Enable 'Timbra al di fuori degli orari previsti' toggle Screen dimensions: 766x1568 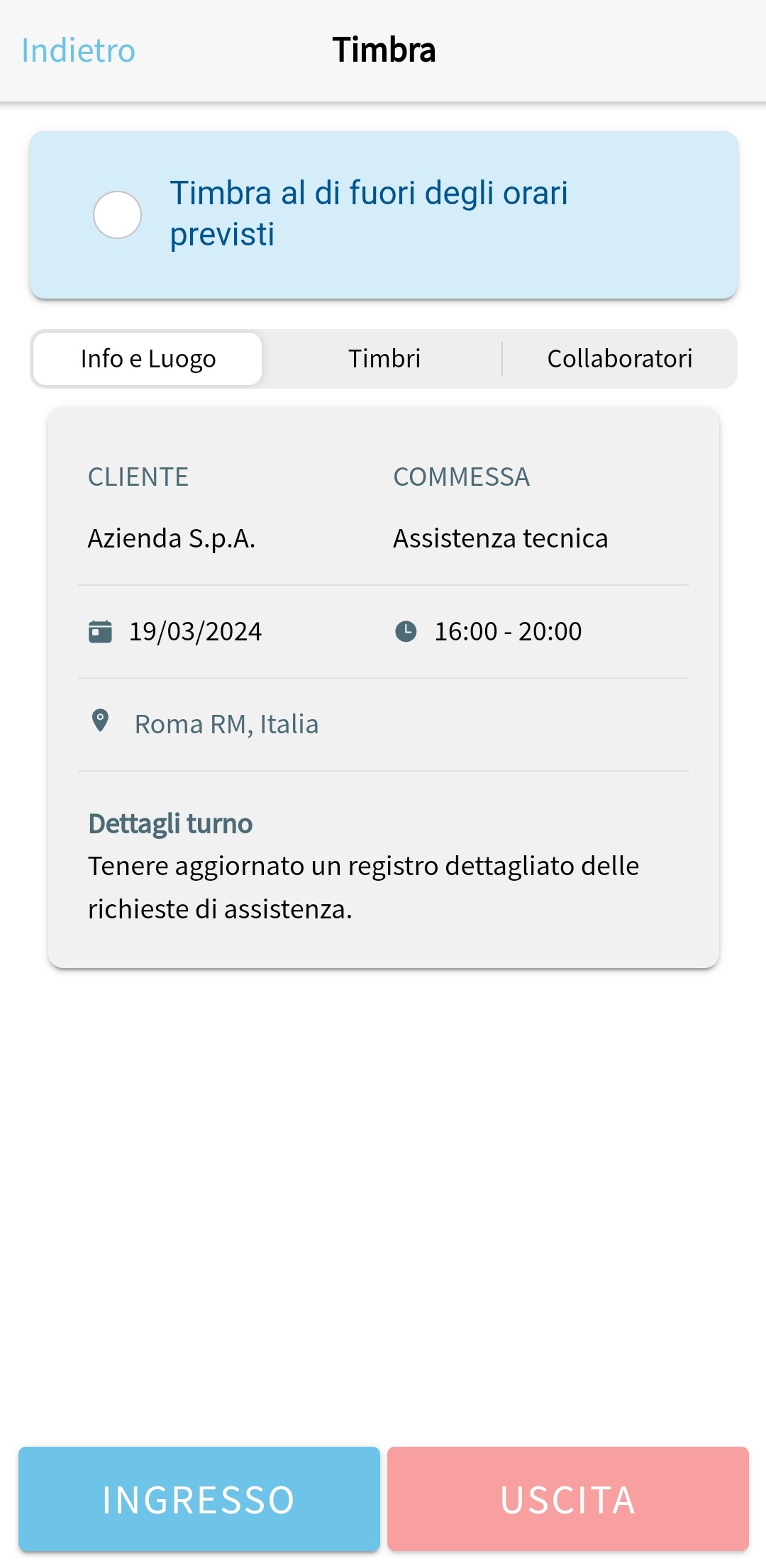(x=118, y=215)
